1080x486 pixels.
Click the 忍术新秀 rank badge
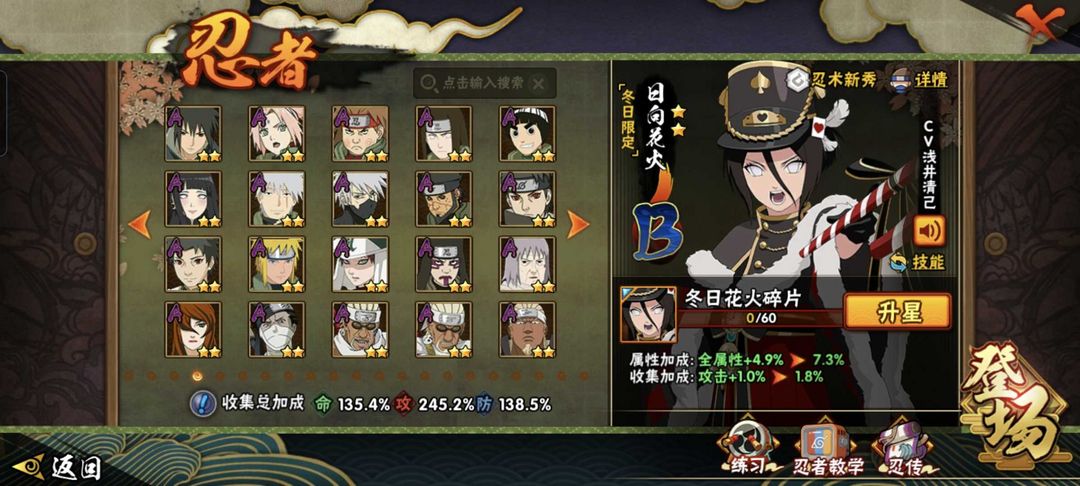[x=831, y=79]
